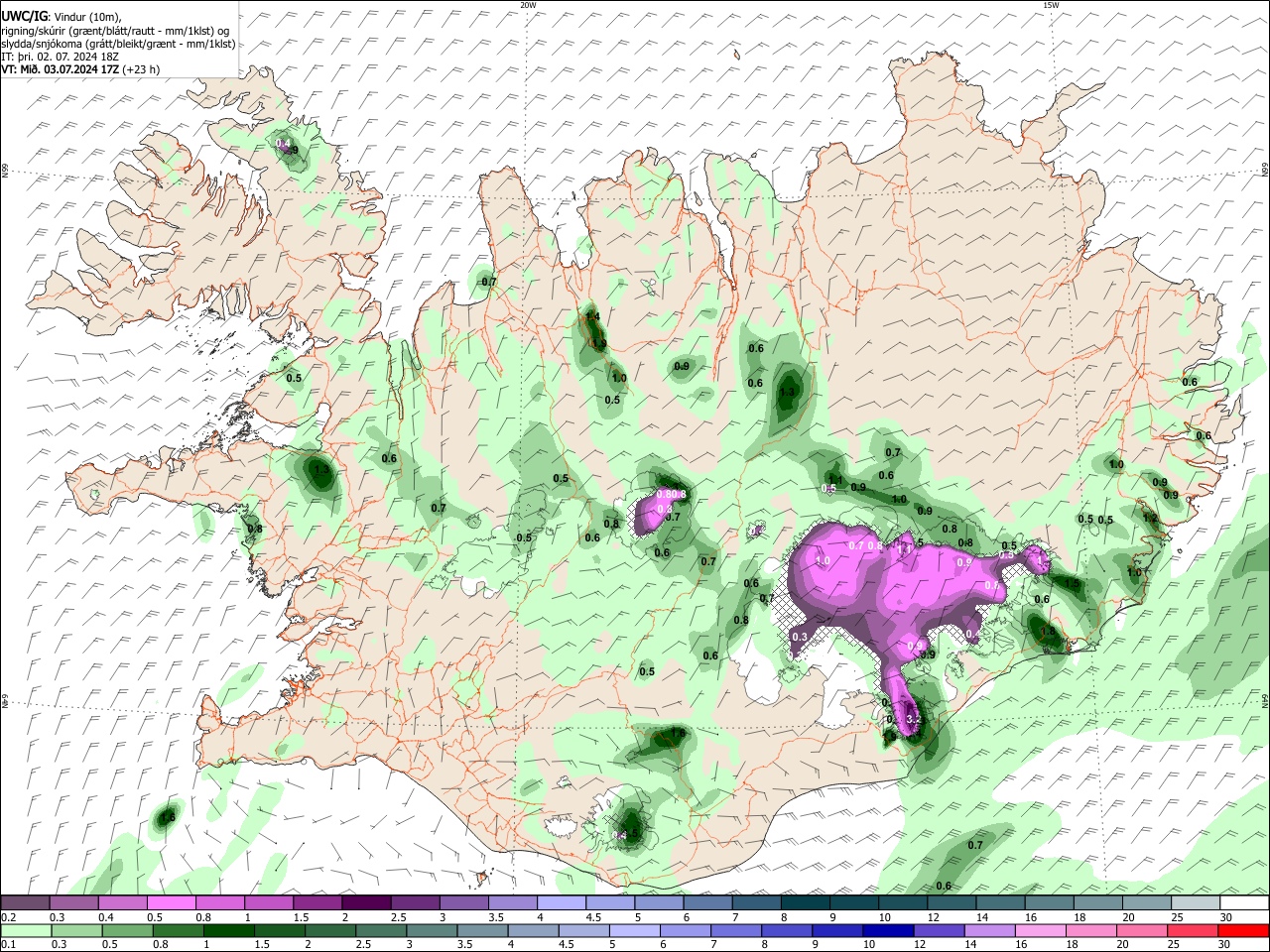1270x952 pixels.
Task: Click the '15W' longitude label
Action: point(1051,5)
